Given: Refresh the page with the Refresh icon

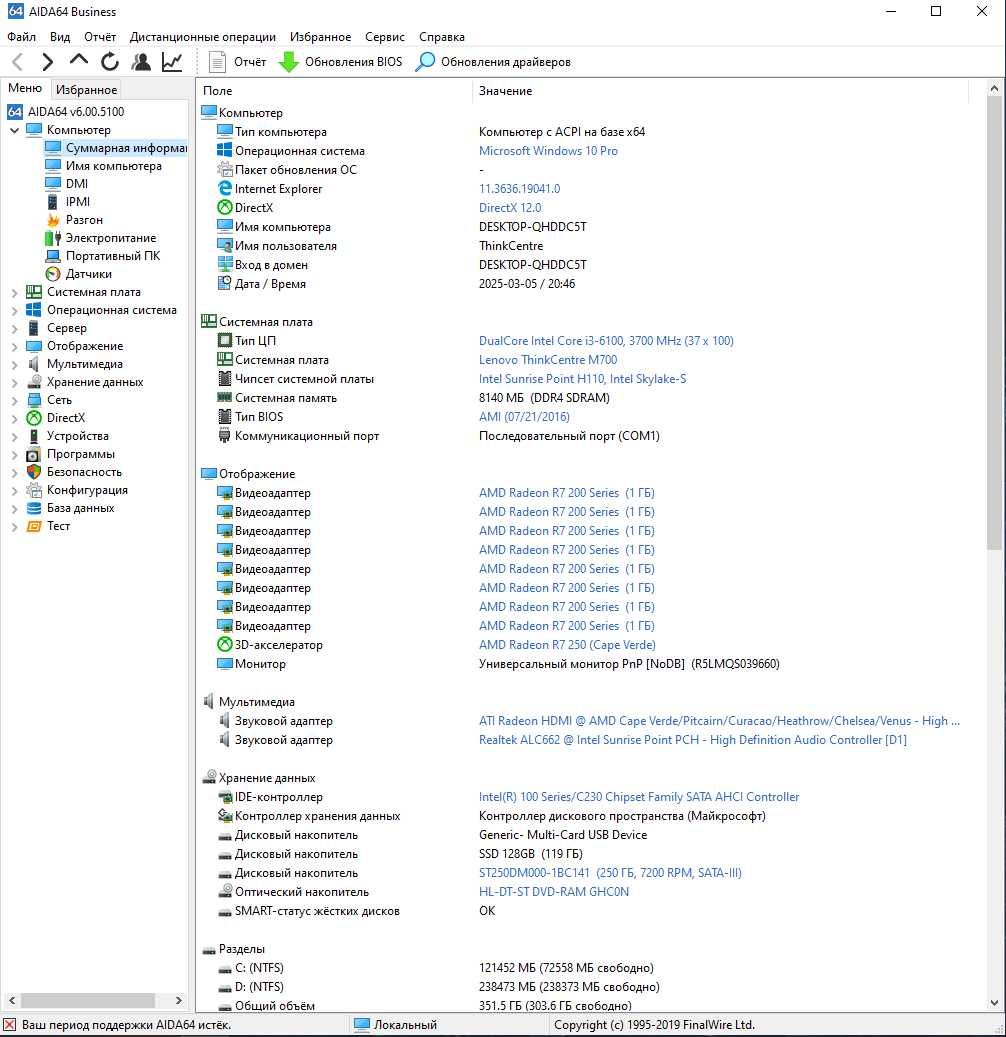Looking at the screenshot, I should pos(110,62).
